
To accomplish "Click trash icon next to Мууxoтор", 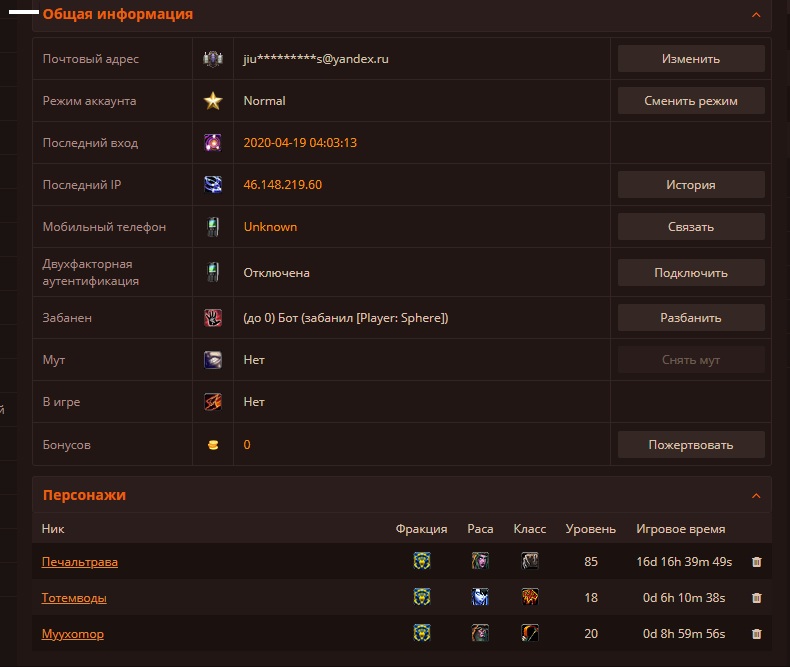I will point(756,634).
